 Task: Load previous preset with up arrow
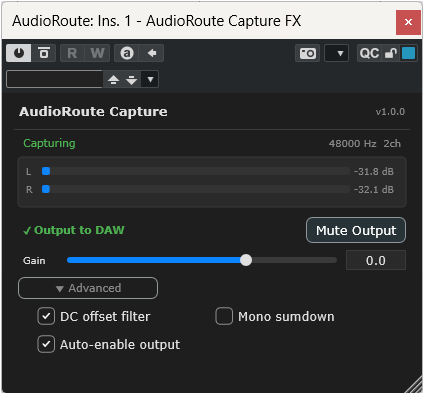113,80
